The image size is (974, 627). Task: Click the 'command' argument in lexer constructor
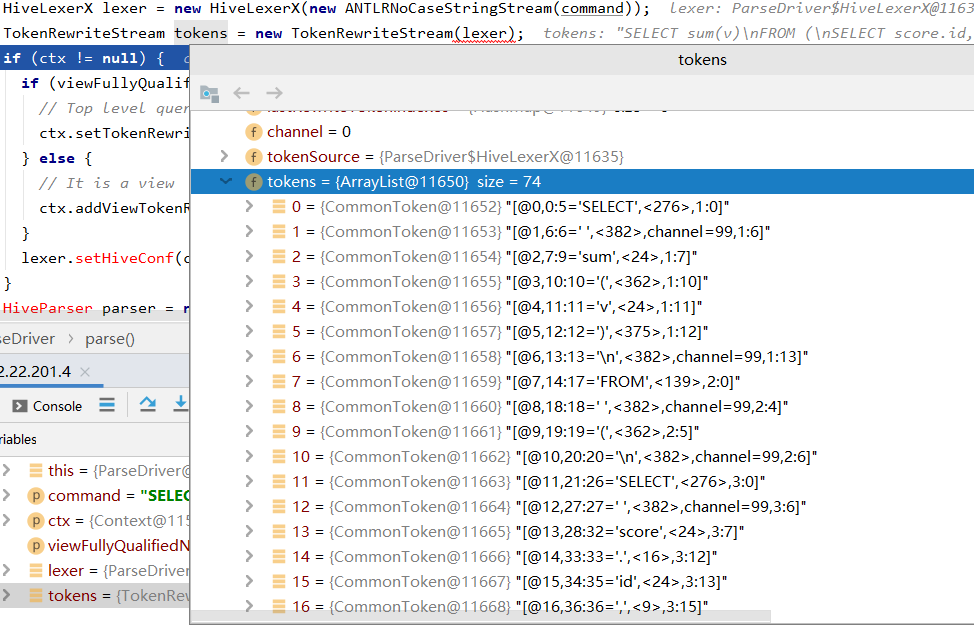pos(593,9)
